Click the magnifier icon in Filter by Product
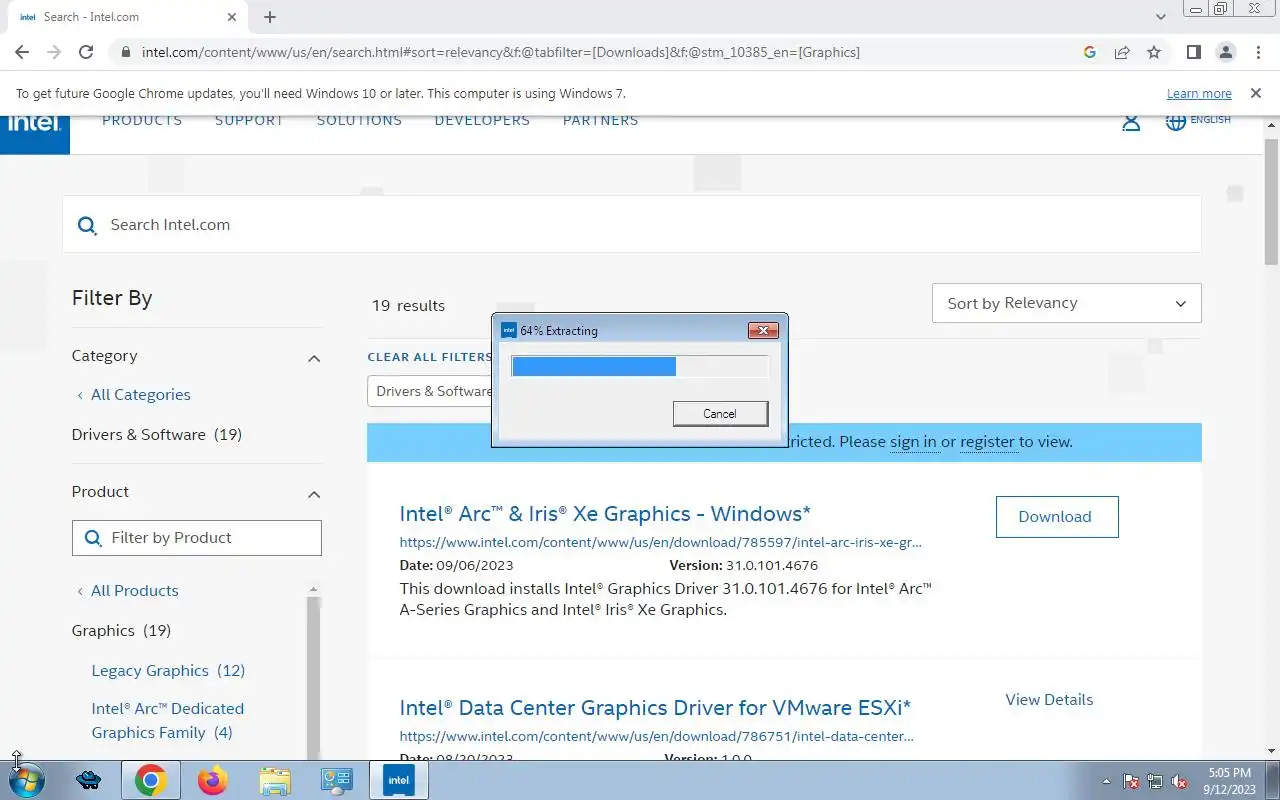This screenshot has height=800, width=1280. point(93,538)
